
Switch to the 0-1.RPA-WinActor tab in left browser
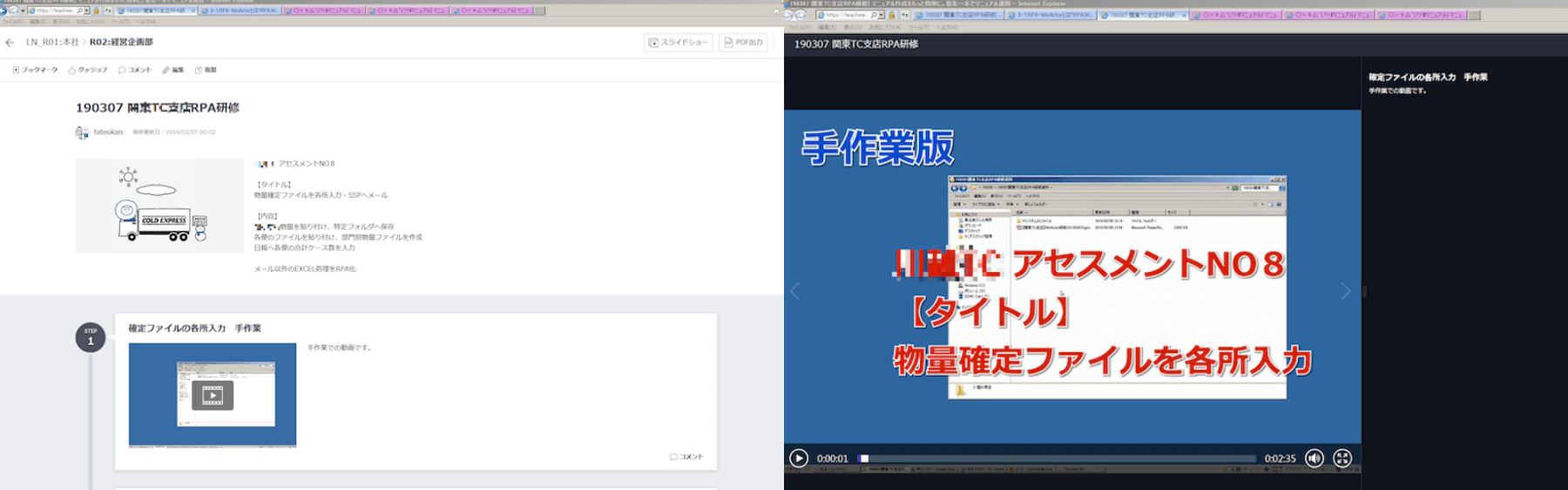click(x=239, y=11)
